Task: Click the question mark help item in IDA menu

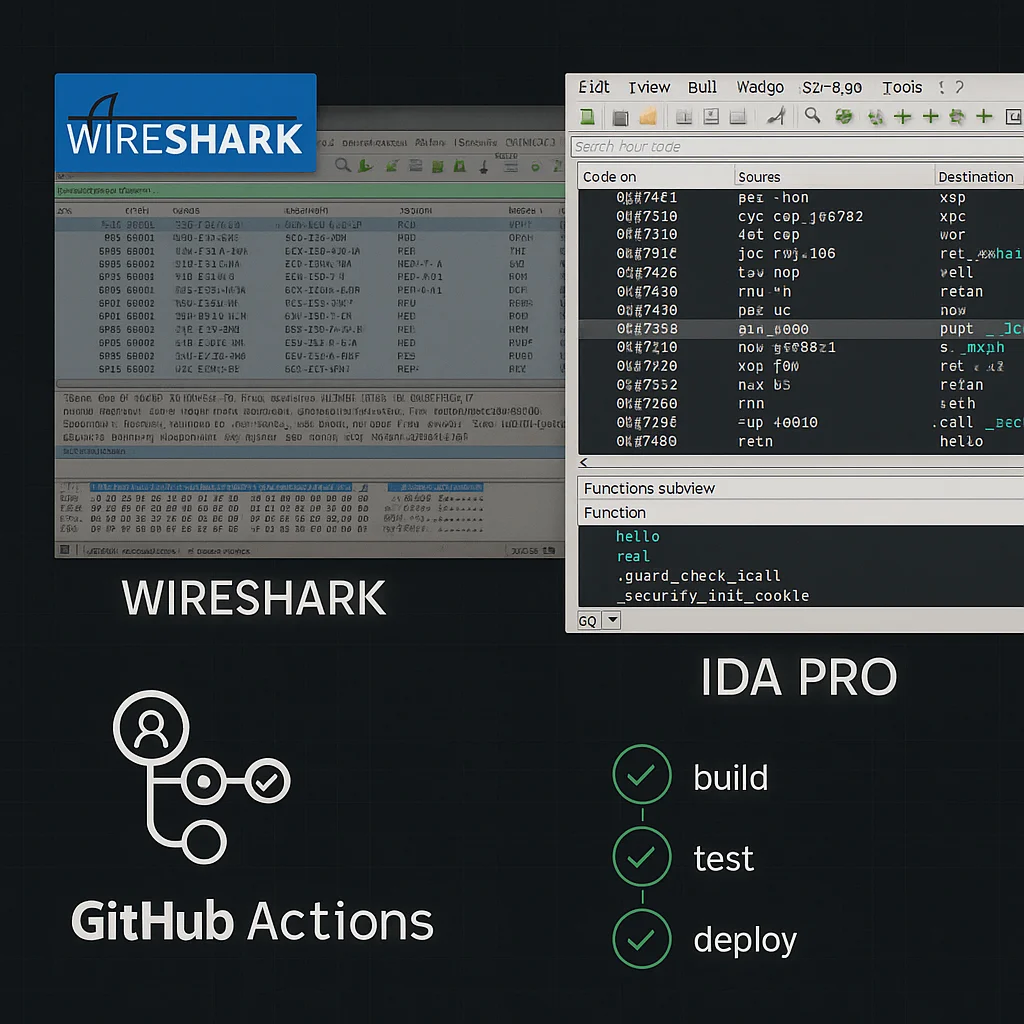Action: pyautogui.click(x=959, y=87)
